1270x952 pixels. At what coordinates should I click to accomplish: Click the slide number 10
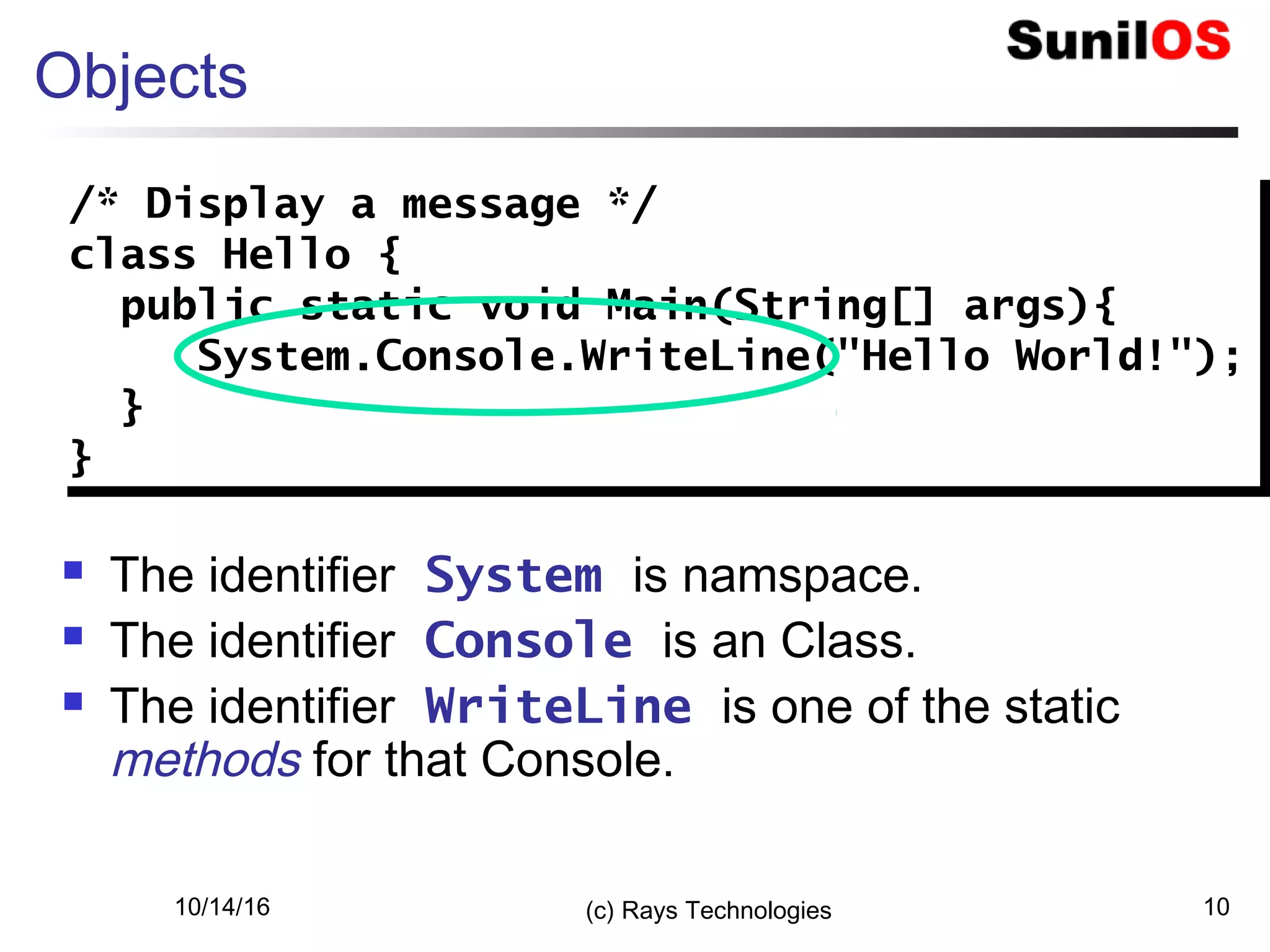1216,907
